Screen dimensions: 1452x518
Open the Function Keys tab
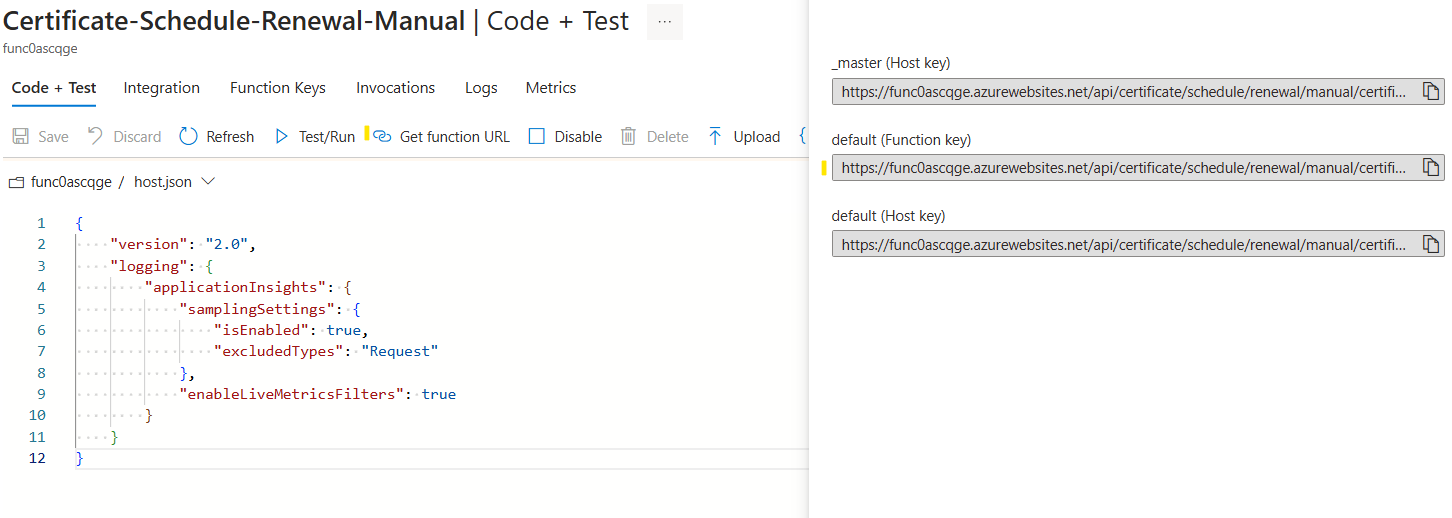click(278, 88)
